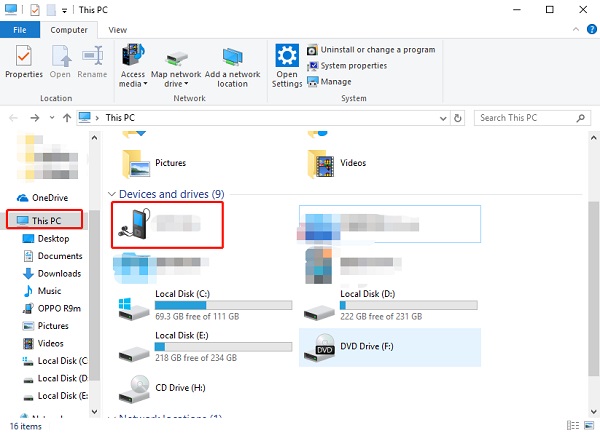Screen dimensions: 600x433
Task: Select the Local Disk (C:) drive
Action: [x=205, y=305]
